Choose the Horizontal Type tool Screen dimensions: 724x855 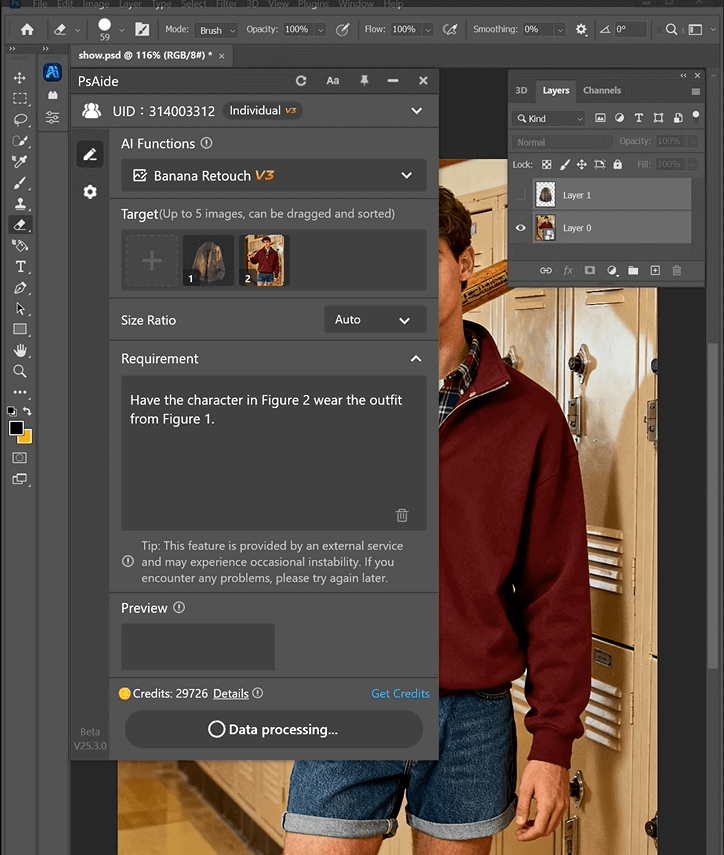pos(20,267)
